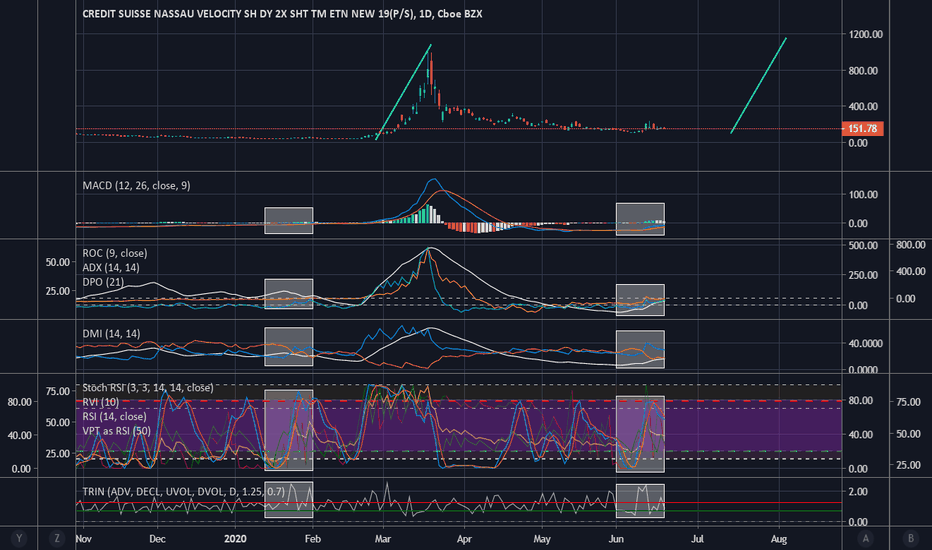Click the B scale button at bottom right

click(910, 538)
